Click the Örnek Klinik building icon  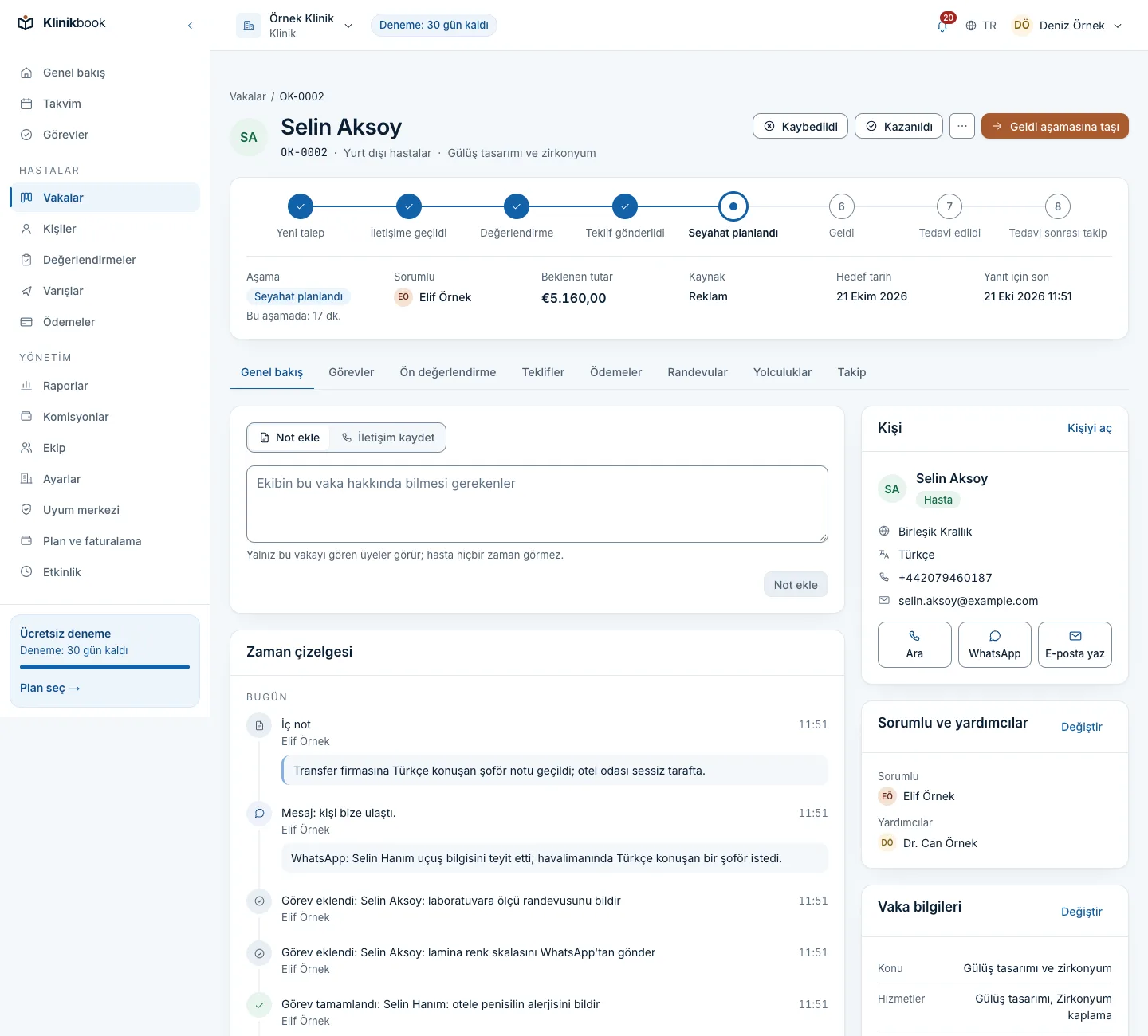tap(249, 26)
